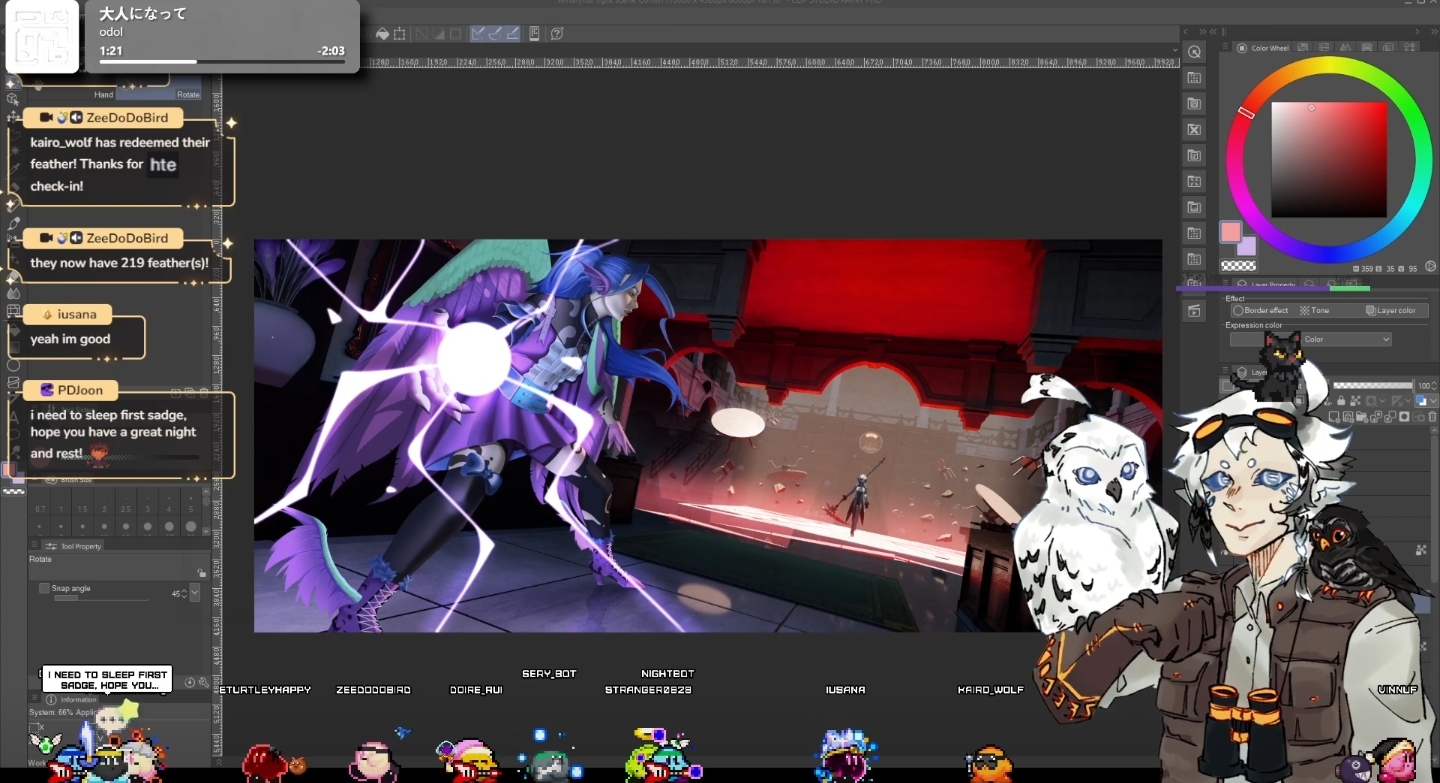The image size is (1440, 783).
Task: Click the brush size list scroll-up arrow
Action: pos(204,494)
